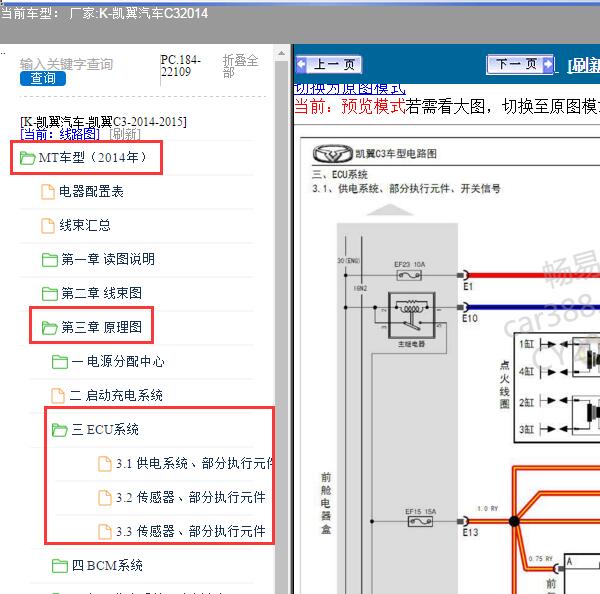Open 3.3 传感器、部分执行元件 page

coord(191,531)
